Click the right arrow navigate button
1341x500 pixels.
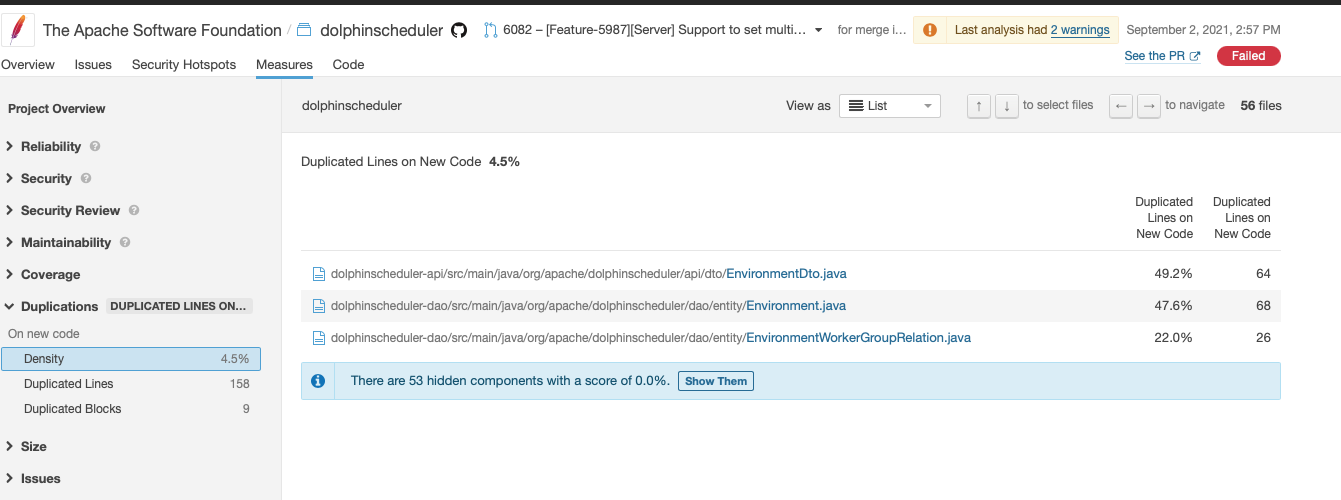[1149, 105]
